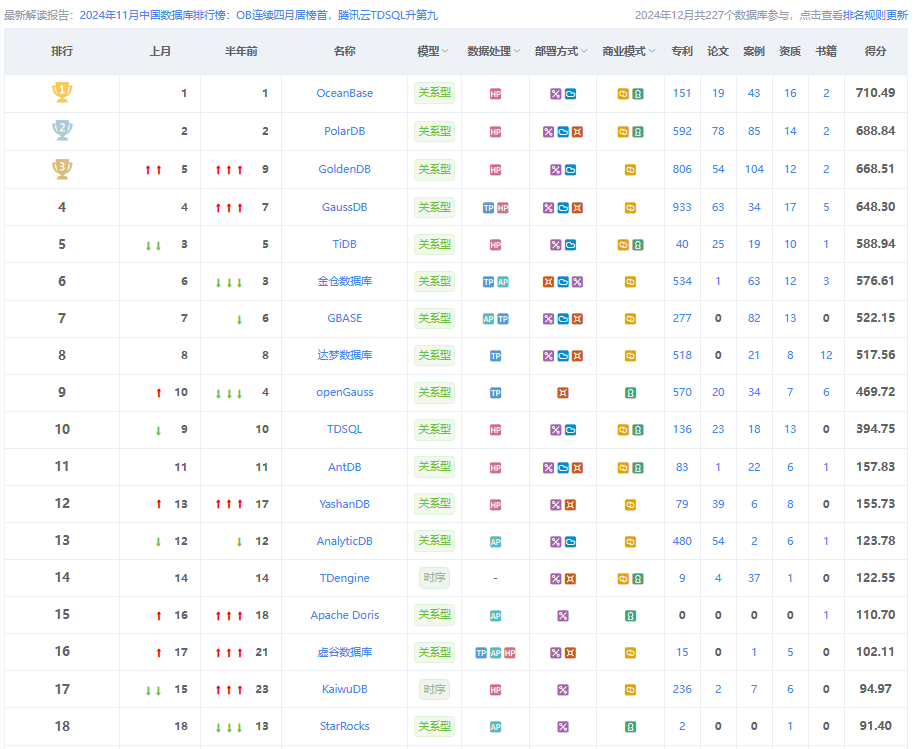Click the HP icon in YashanDB row
This screenshot has width=914, height=749.
click(x=495, y=505)
